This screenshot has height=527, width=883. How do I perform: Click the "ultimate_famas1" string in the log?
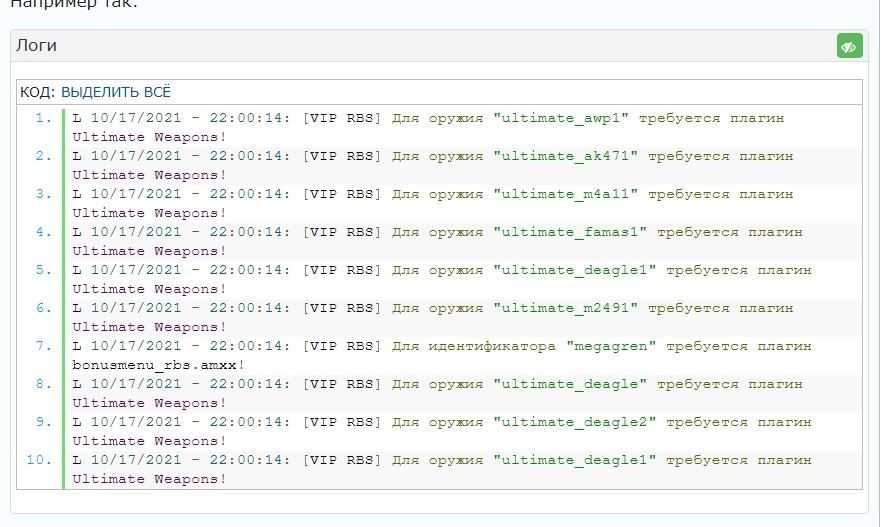click(570, 232)
